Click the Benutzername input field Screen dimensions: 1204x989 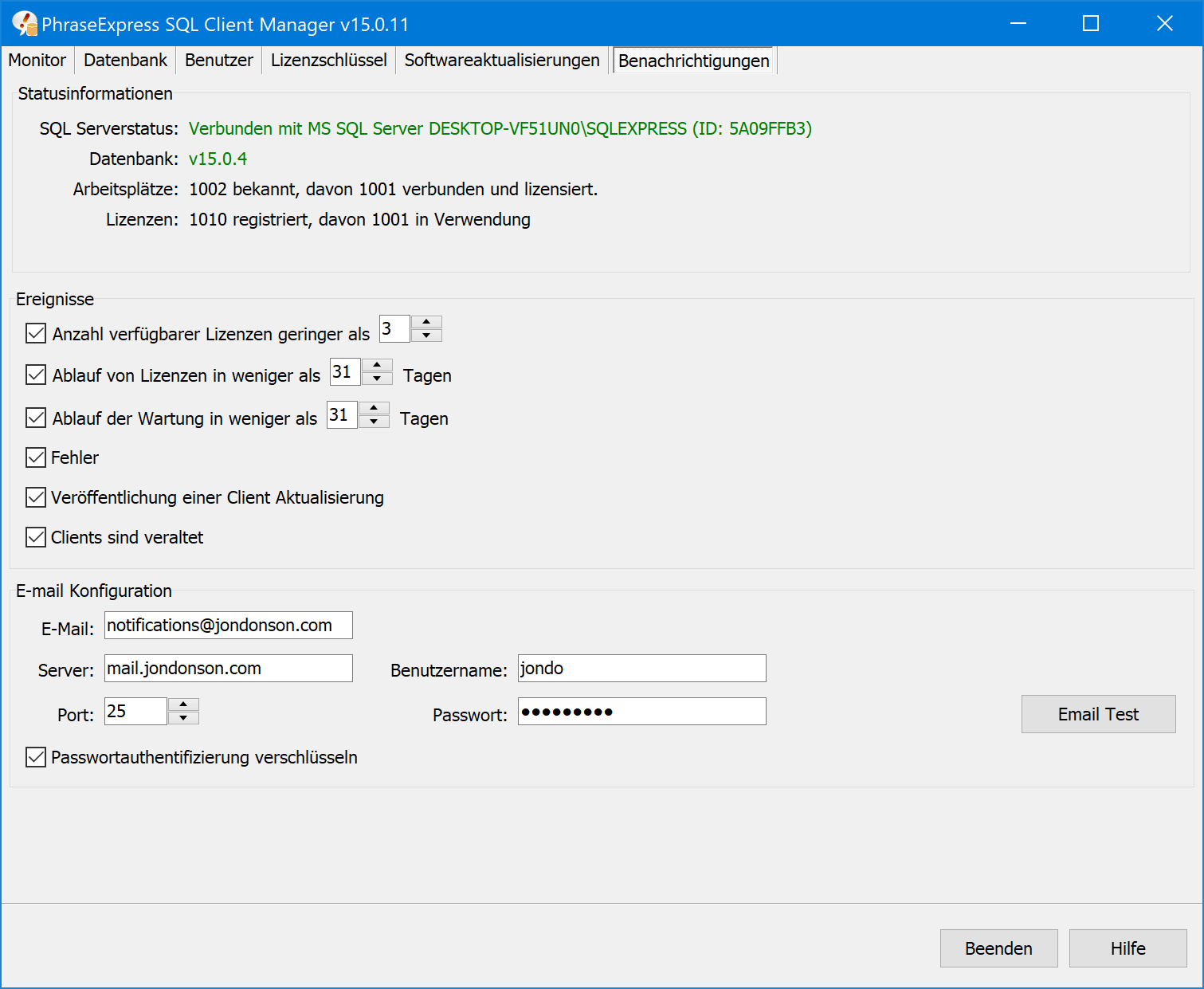642,668
